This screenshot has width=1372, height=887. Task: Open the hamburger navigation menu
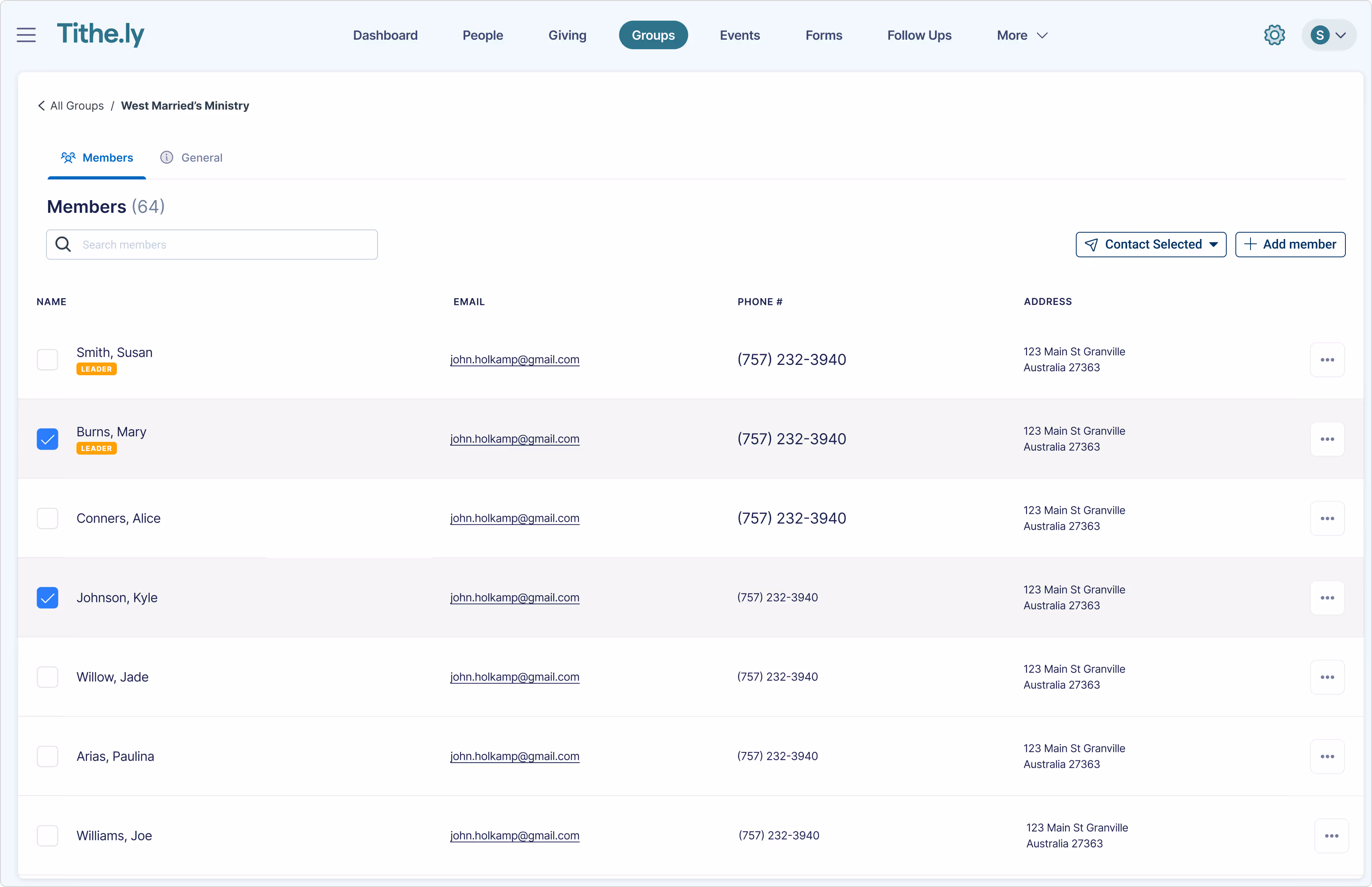pos(26,35)
